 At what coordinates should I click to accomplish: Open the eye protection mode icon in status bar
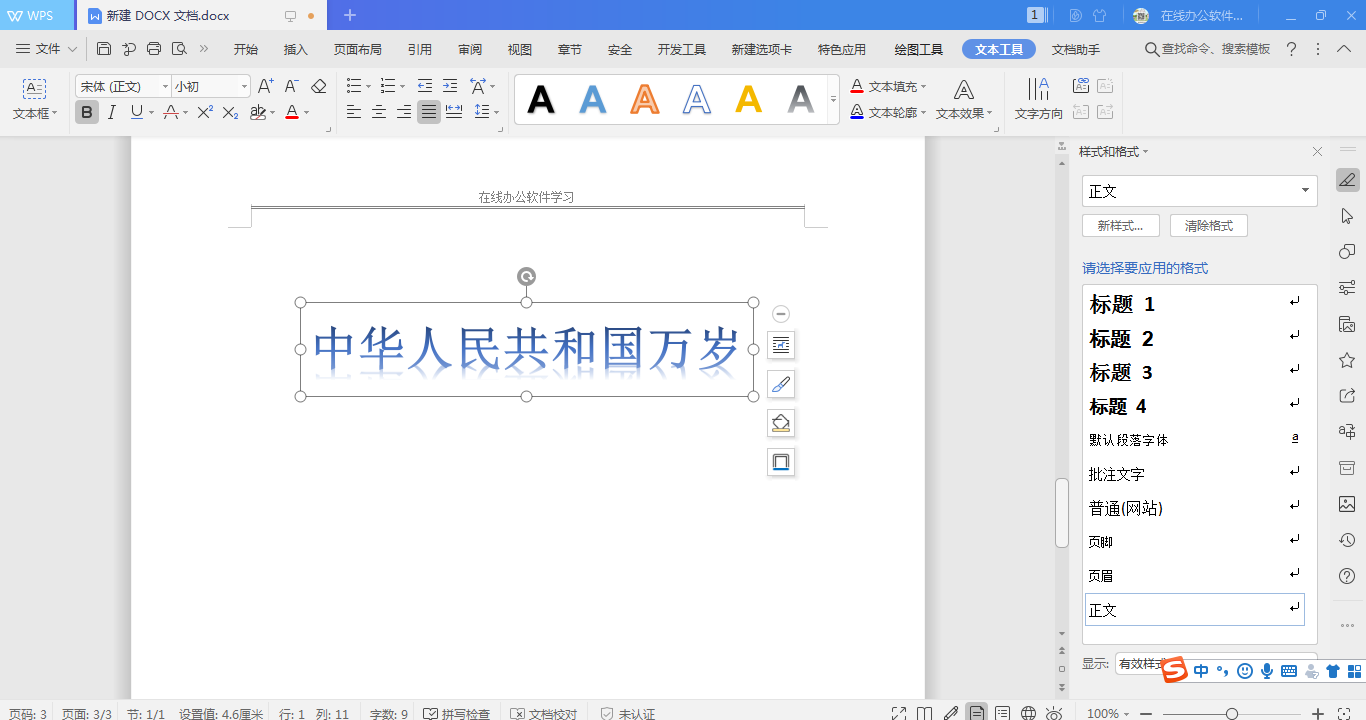(x=1054, y=714)
